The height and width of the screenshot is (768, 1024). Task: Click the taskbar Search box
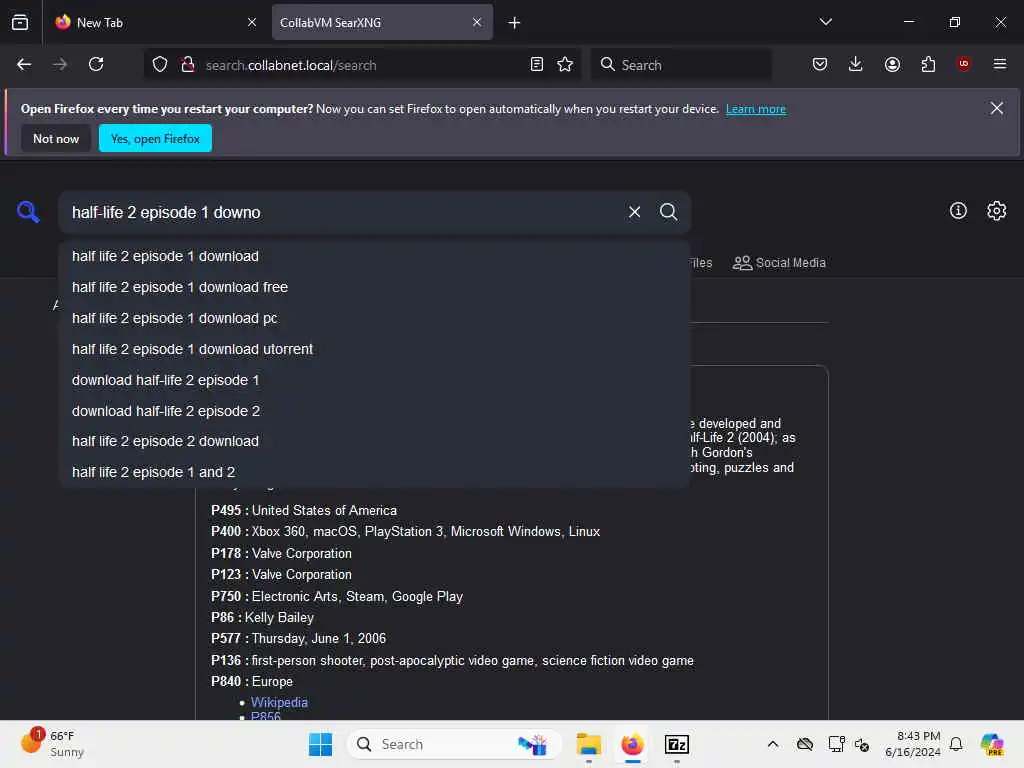point(454,744)
